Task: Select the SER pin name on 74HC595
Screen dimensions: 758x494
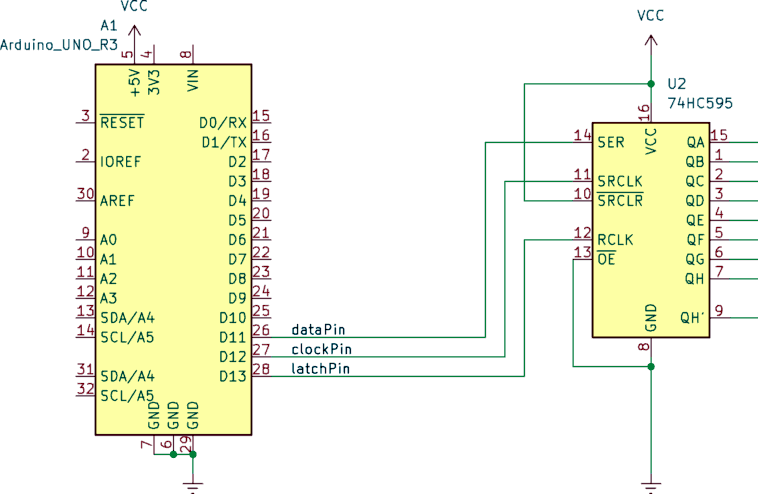Action: [x=611, y=142]
